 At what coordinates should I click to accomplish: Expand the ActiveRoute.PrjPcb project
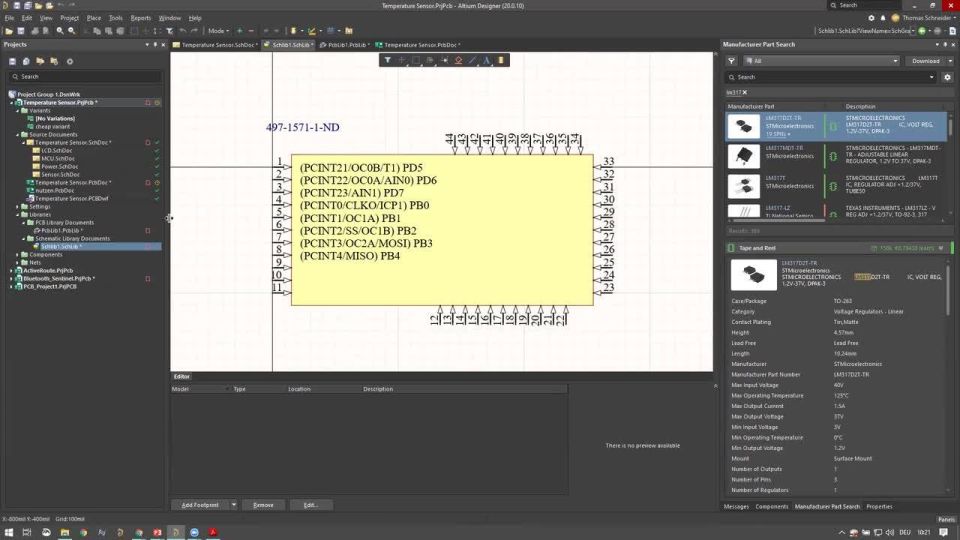click(x=12, y=271)
